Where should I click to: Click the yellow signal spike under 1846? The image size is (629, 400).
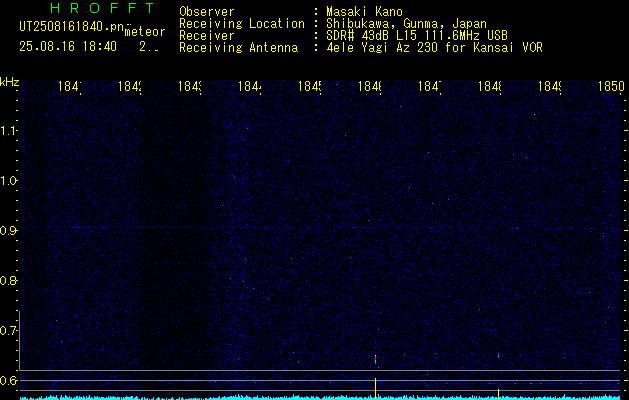pos(375,388)
